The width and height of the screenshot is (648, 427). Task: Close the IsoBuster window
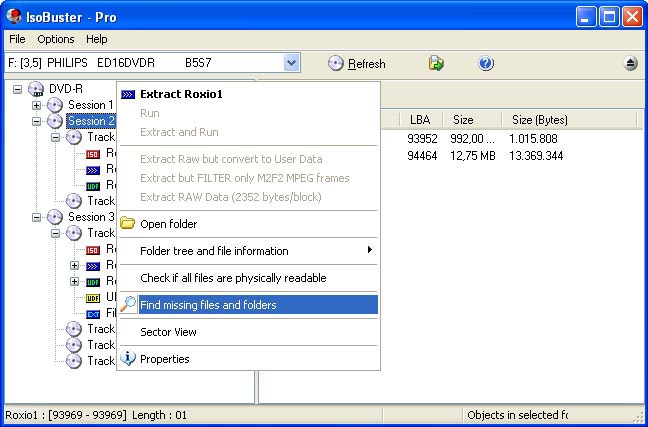(632, 17)
